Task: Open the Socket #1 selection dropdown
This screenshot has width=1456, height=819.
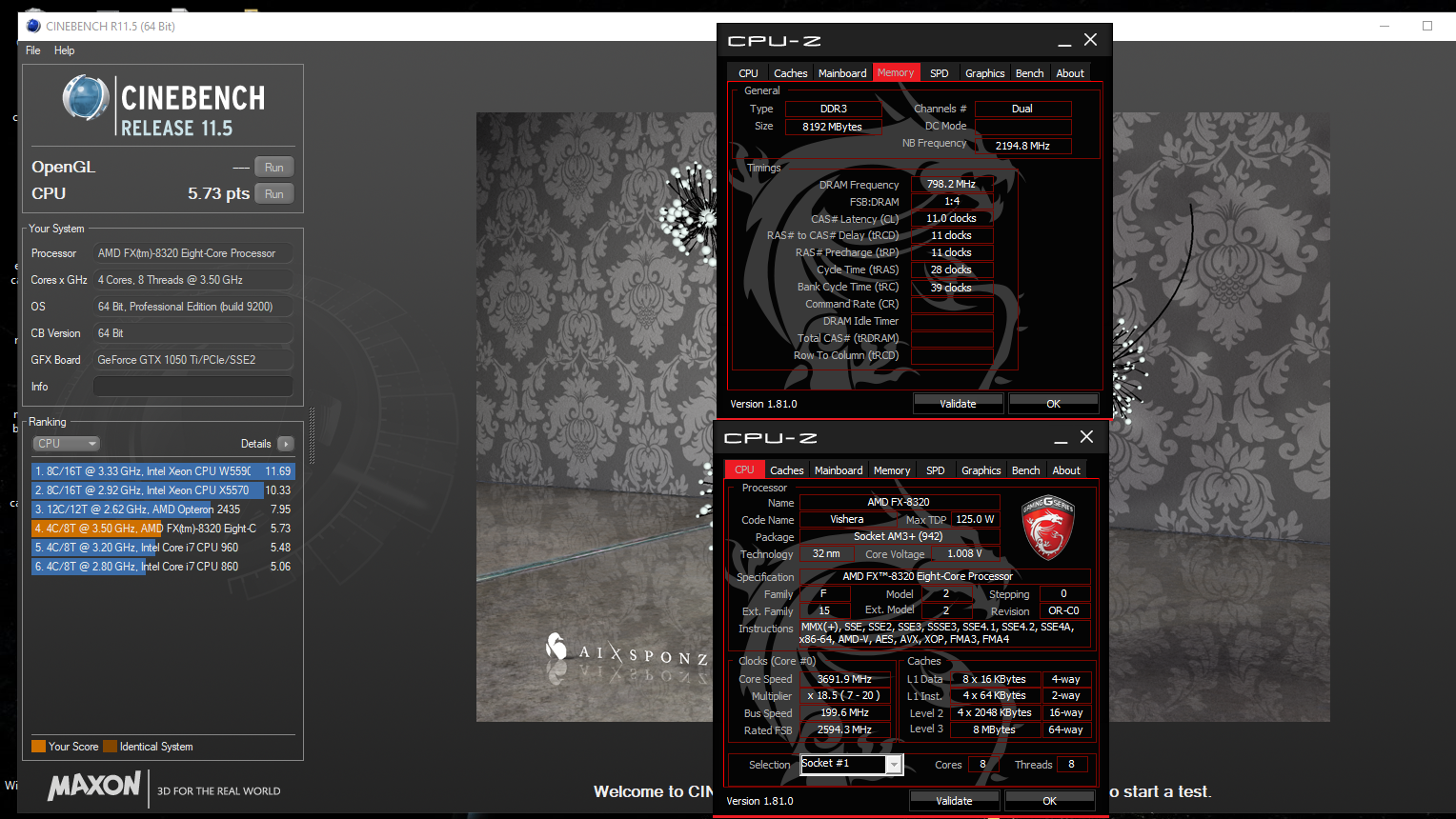Action: (x=893, y=765)
